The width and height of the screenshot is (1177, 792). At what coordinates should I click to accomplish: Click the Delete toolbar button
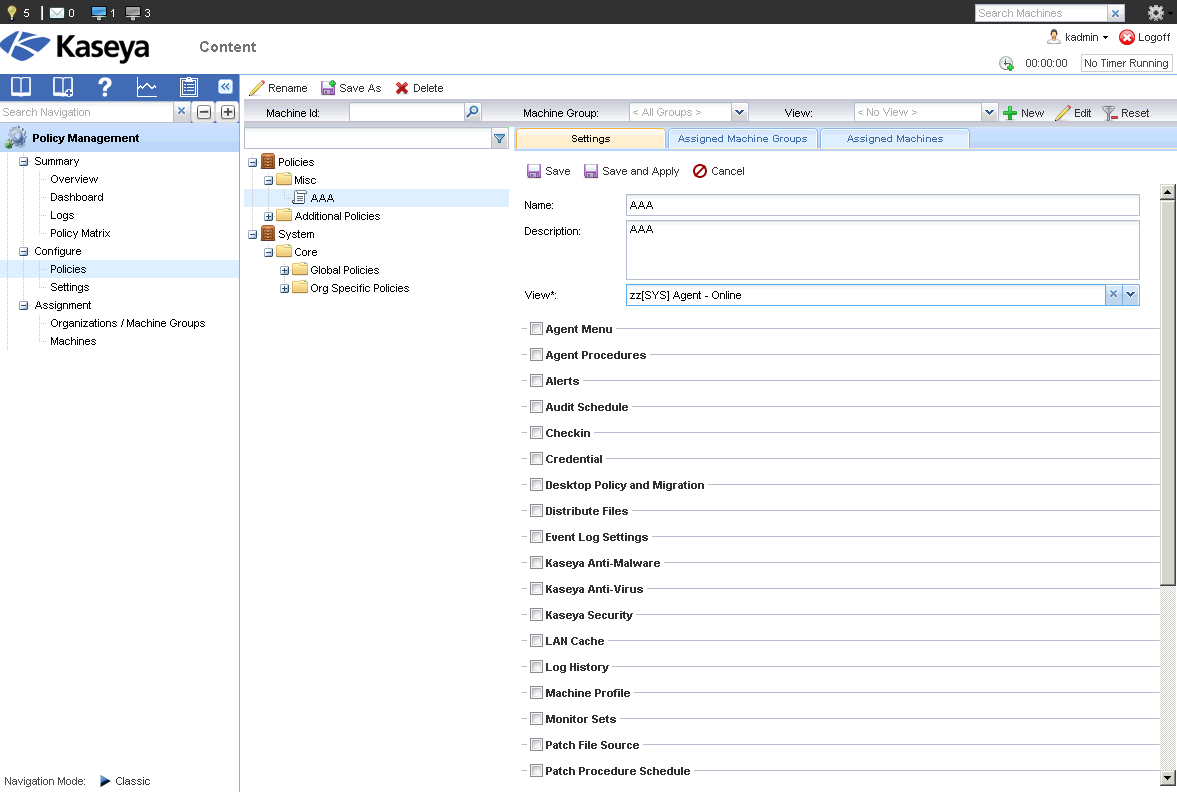coord(419,88)
